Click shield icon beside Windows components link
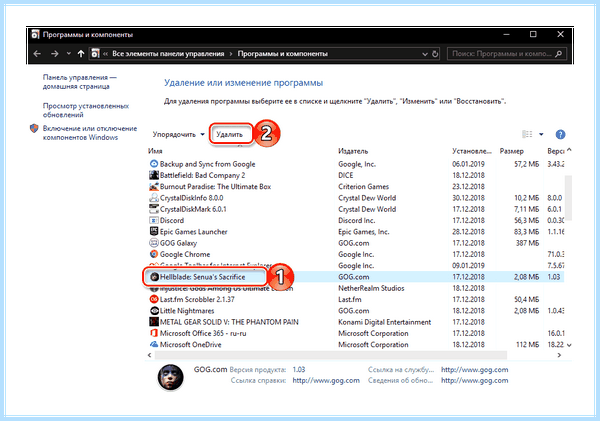This screenshot has height=421, width=600. pyautogui.click(x=34, y=128)
